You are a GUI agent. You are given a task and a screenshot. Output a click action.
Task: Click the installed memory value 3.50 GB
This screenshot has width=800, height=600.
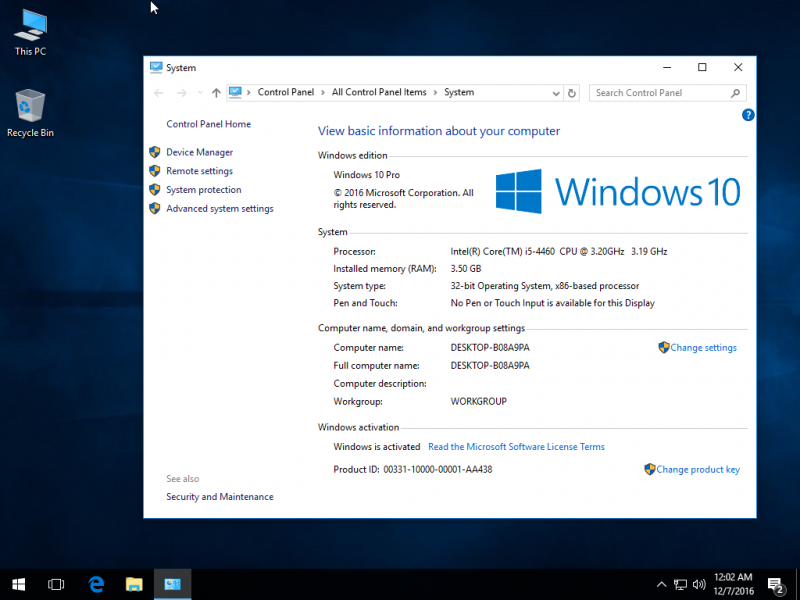[466, 269]
